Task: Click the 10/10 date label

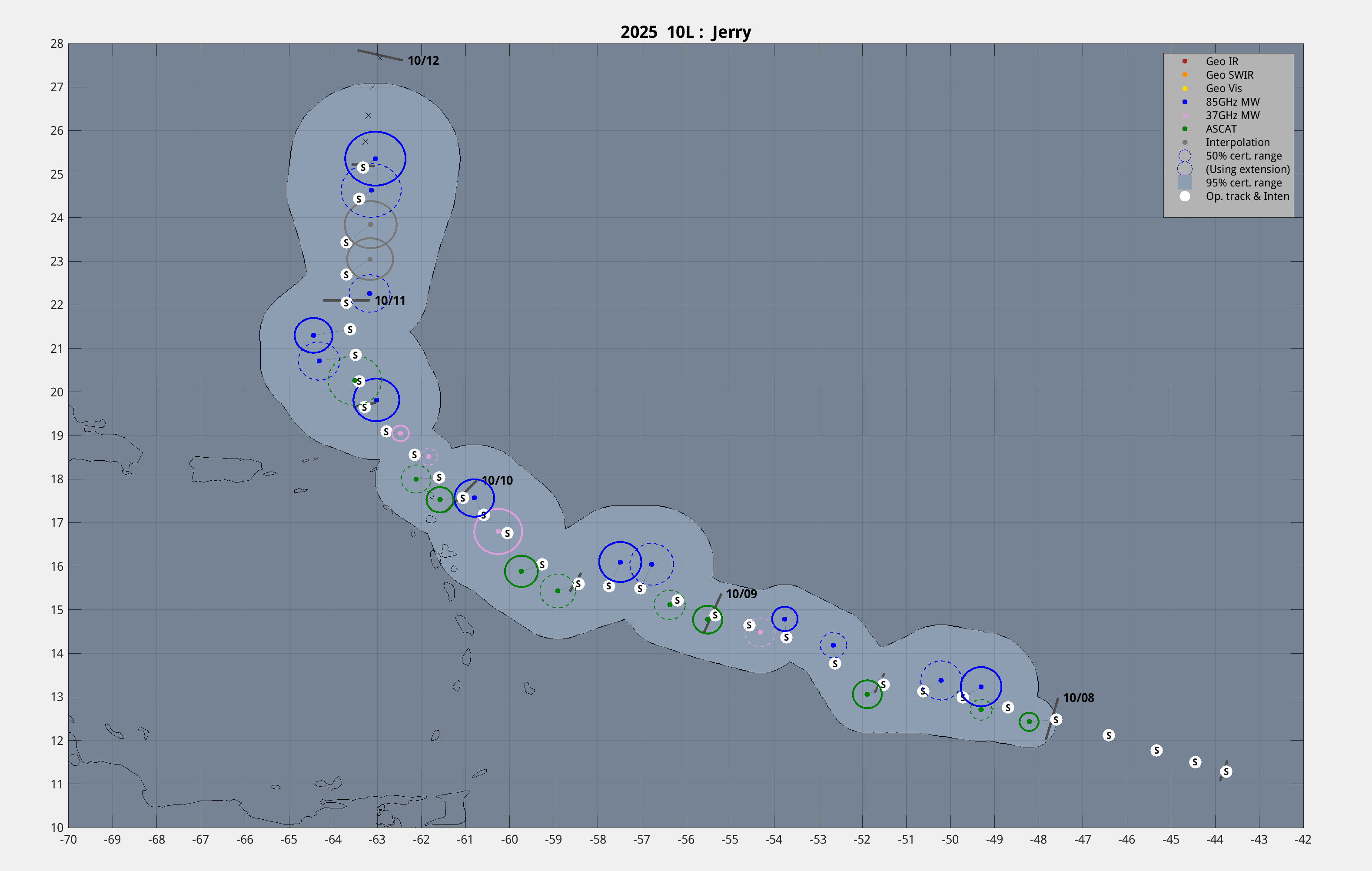Action: click(497, 480)
